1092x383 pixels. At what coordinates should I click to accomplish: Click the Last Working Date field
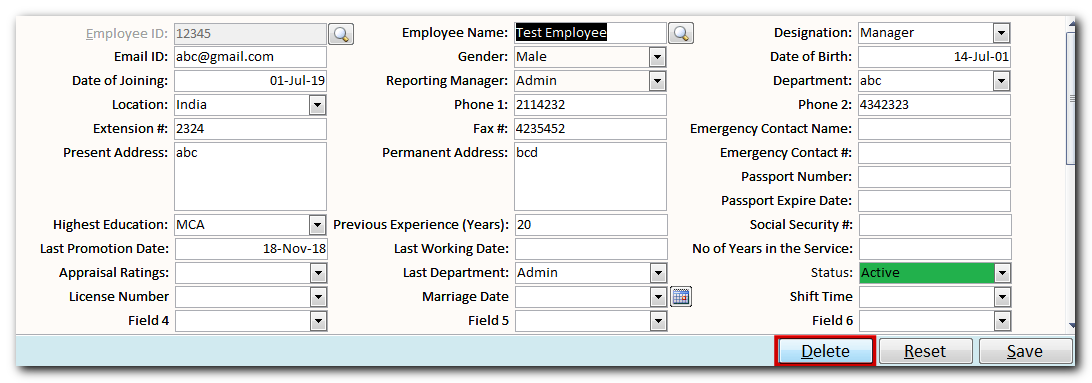coord(591,249)
